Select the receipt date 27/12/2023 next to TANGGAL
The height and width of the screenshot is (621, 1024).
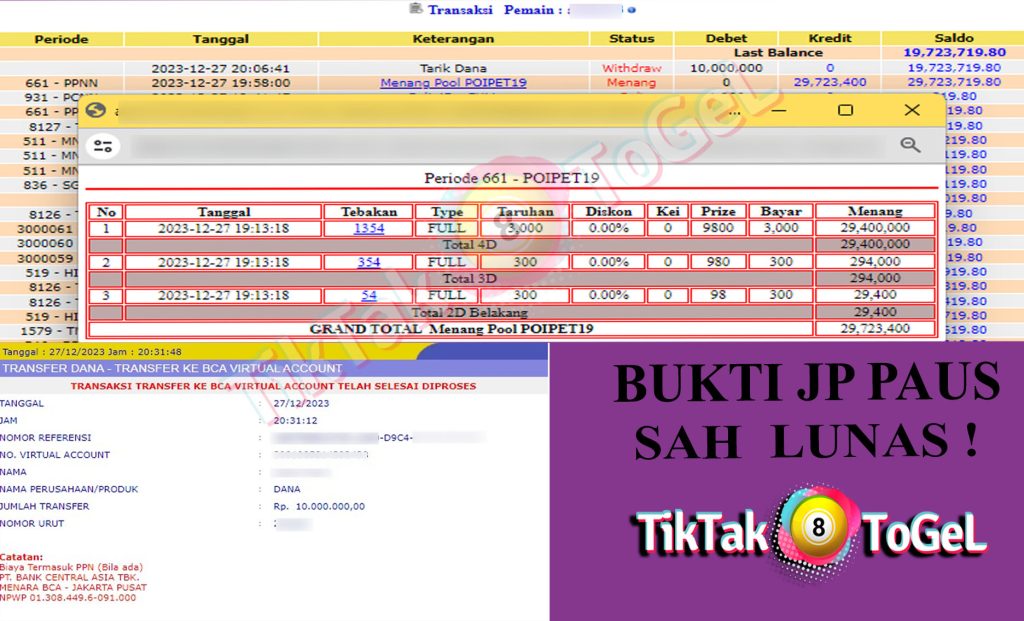(x=301, y=404)
